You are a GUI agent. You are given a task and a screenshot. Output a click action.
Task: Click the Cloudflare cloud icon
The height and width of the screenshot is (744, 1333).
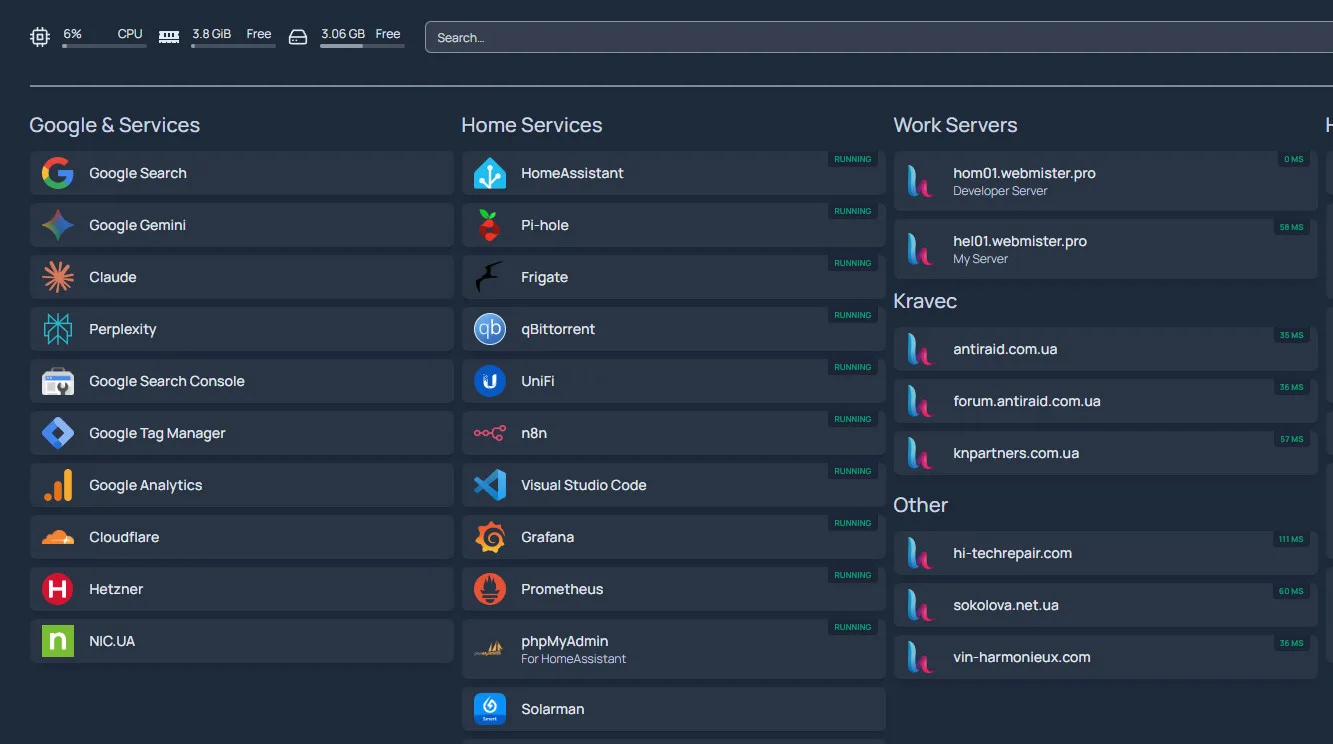point(58,537)
